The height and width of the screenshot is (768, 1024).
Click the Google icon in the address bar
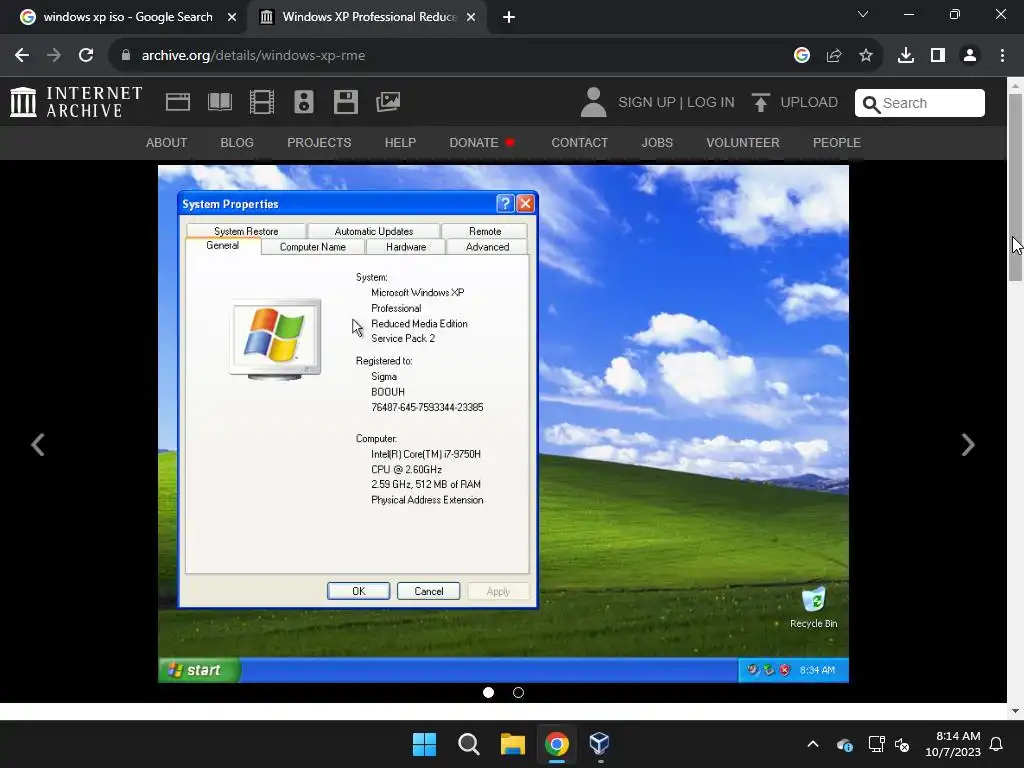802,56
